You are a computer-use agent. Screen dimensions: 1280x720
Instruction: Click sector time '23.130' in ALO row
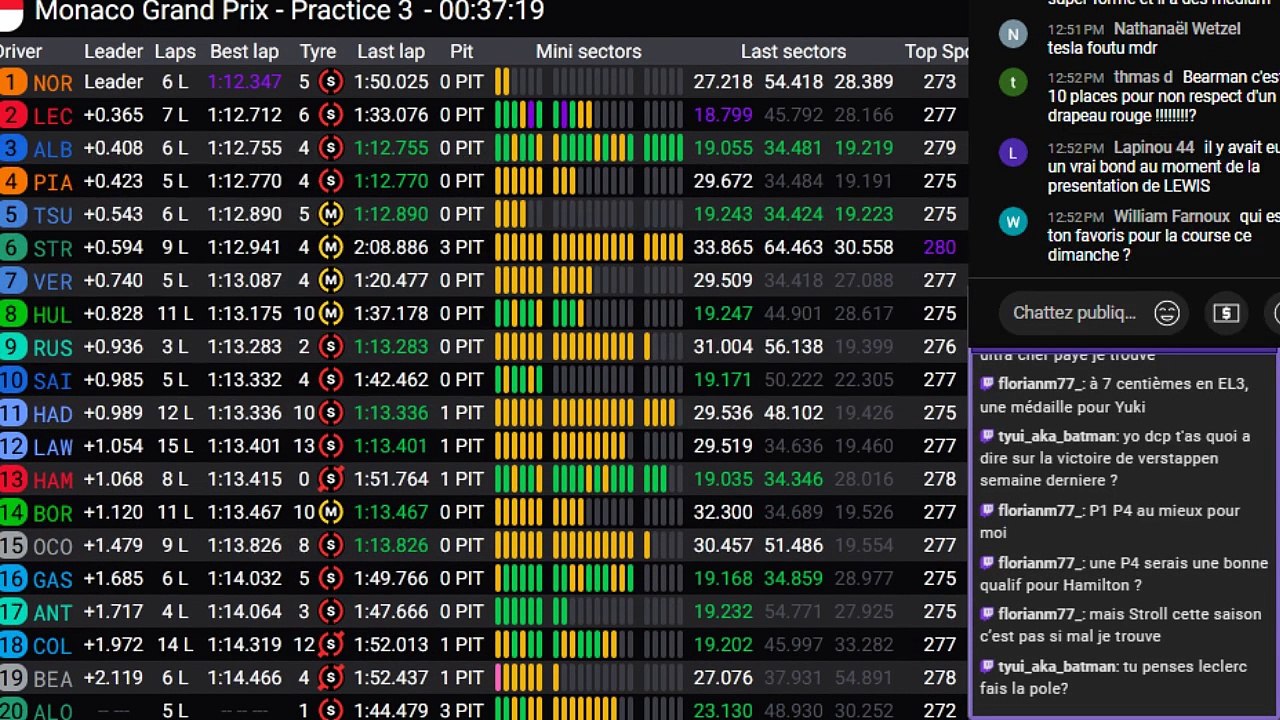point(723,710)
